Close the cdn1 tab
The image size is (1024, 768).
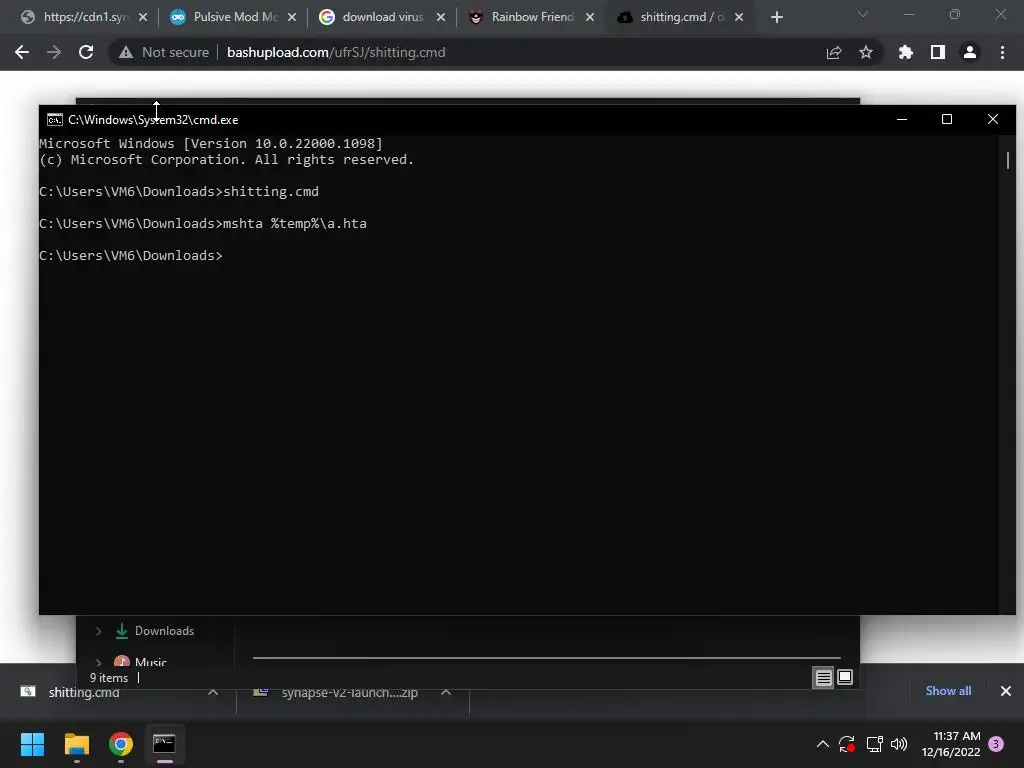coord(143,18)
